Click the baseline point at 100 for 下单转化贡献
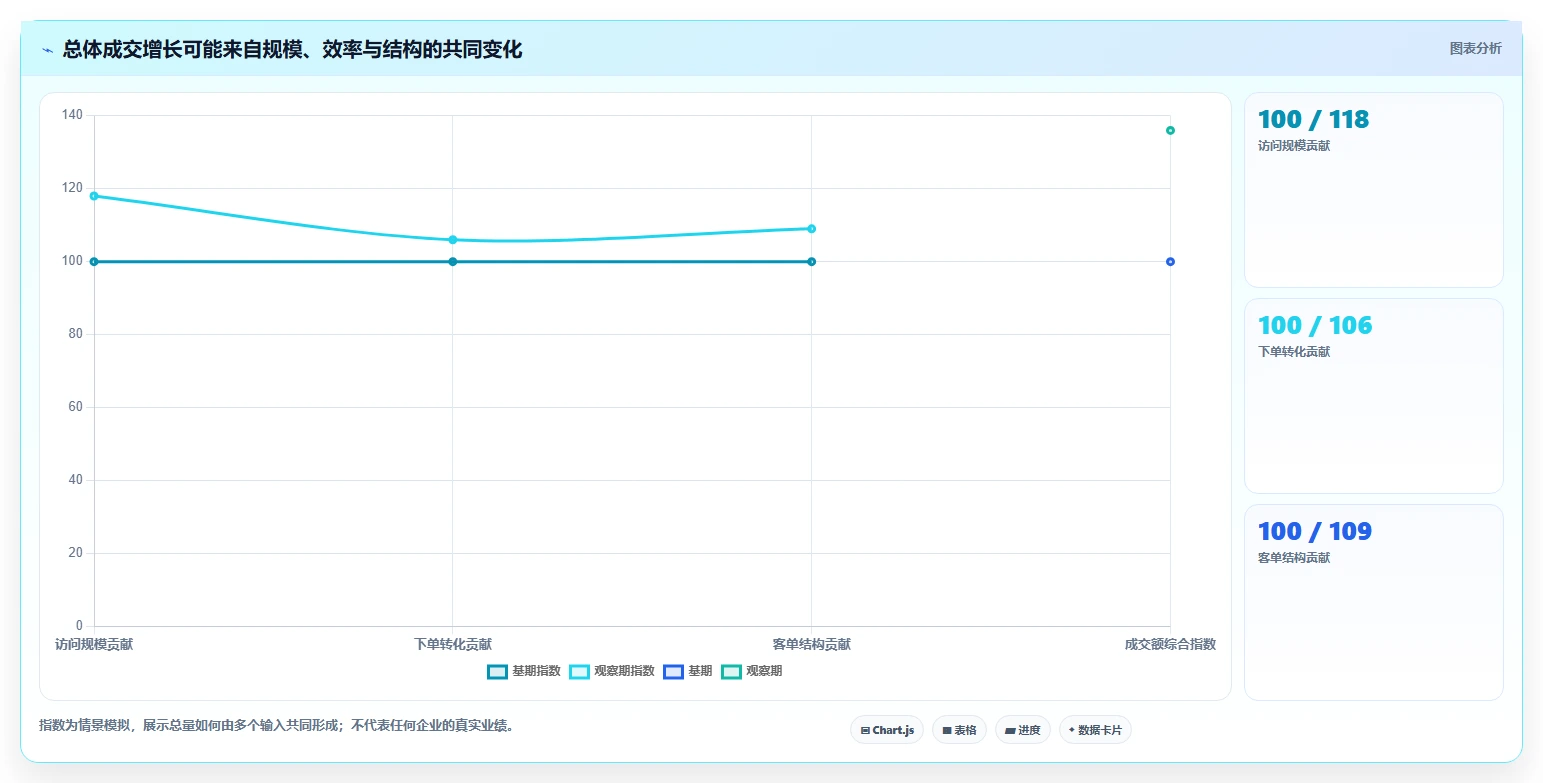Screen dimensions: 1543x783 tap(453, 262)
